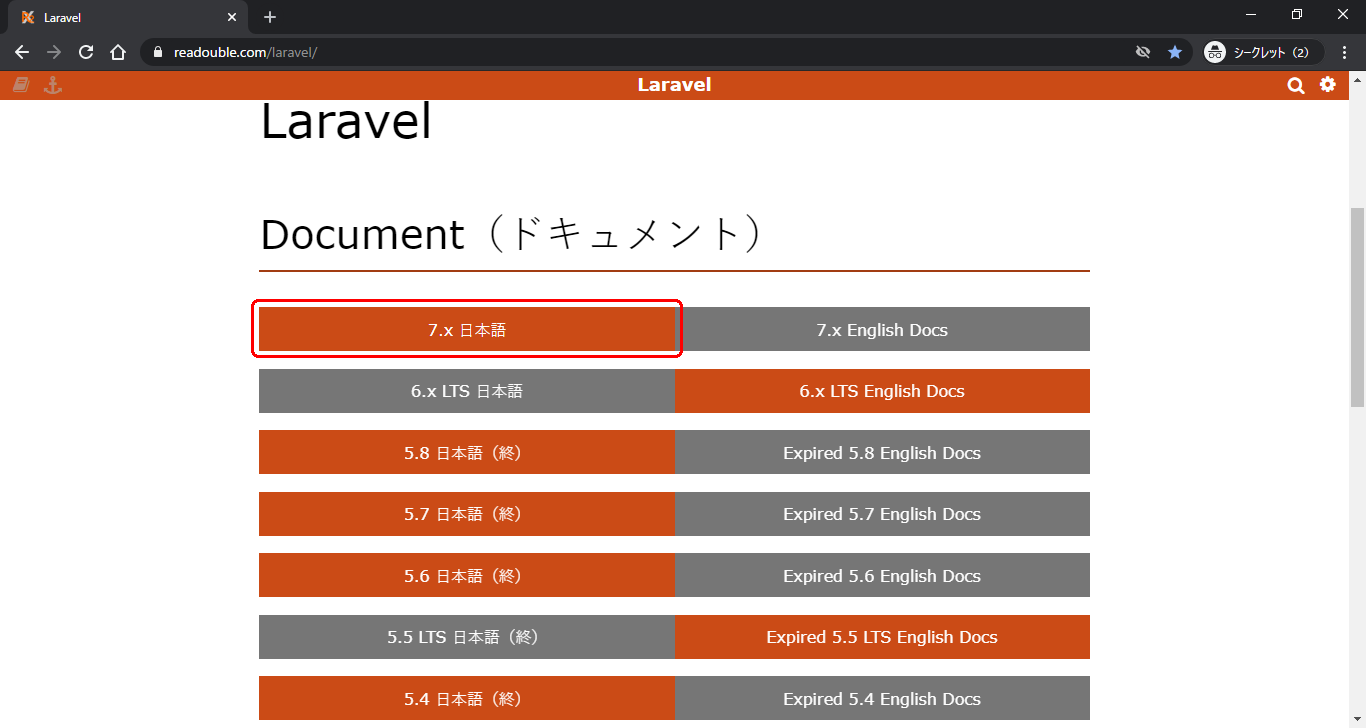Click the page vertical scrollbar thumb
This screenshot has width=1366, height=728.
(1357, 307)
